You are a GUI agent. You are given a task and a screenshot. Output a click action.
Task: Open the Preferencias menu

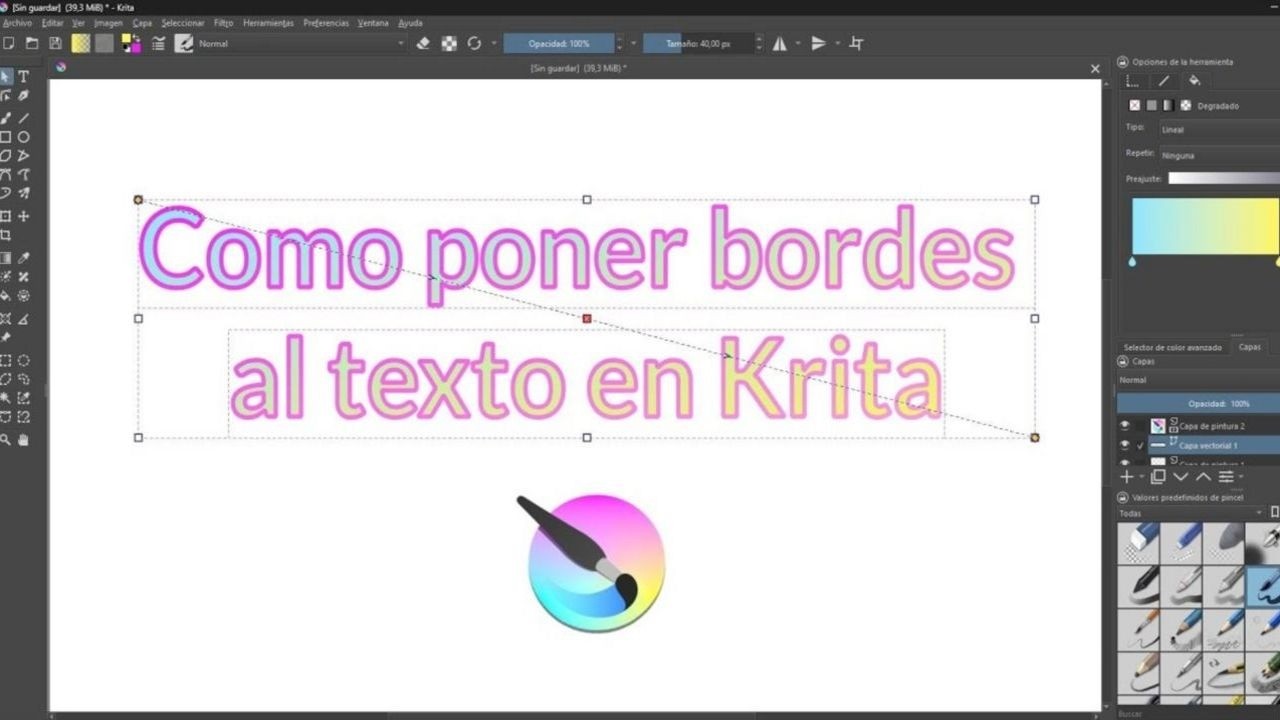(x=326, y=22)
